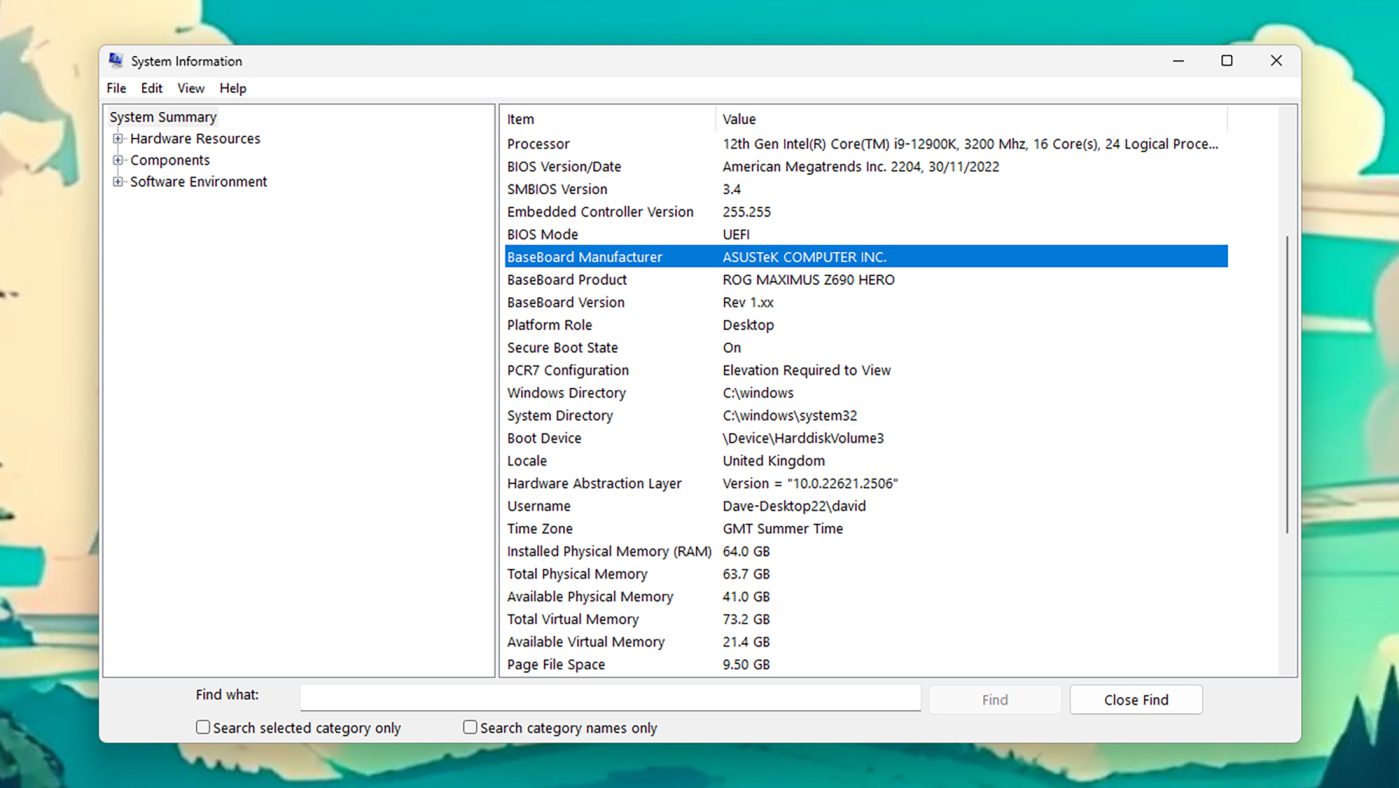The image size is (1399, 788).
Task: Select the BaseBoard Product row
Action: click(x=567, y=280)
